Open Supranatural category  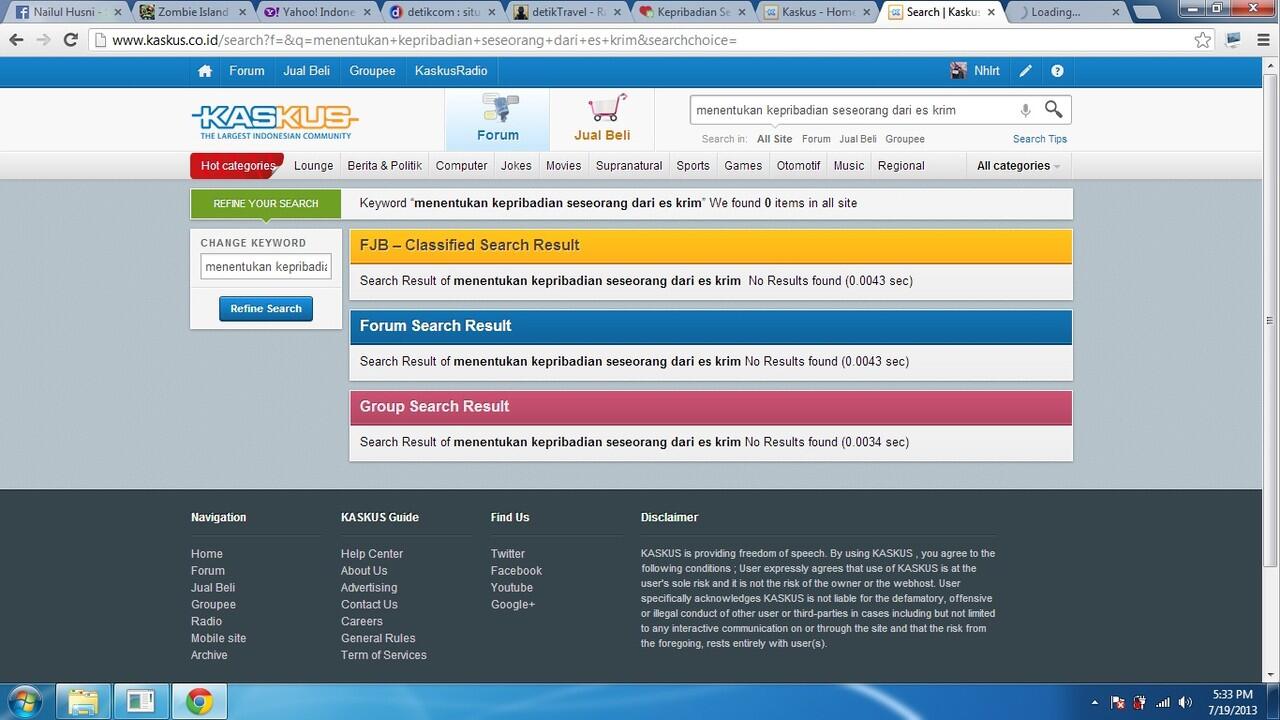click(629, 166)
